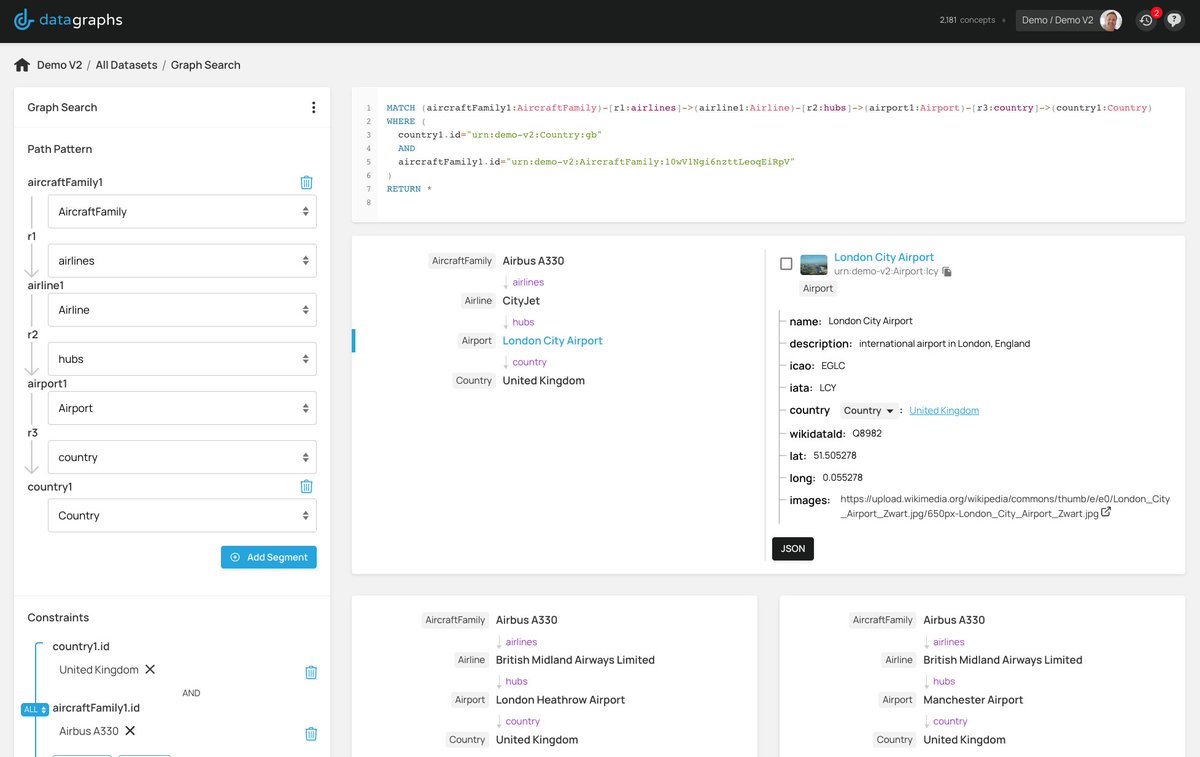1200x757 pixels.
Task: Click London Heathrow Airport result entry
Action: pos(560,700)
